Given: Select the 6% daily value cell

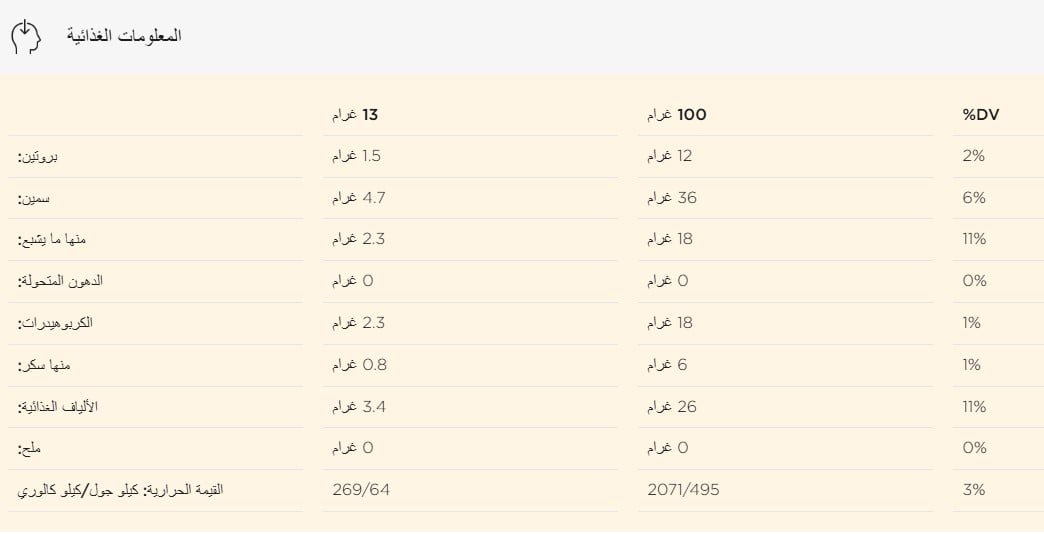Looking at the screenshot, I should tap(974, 199).
